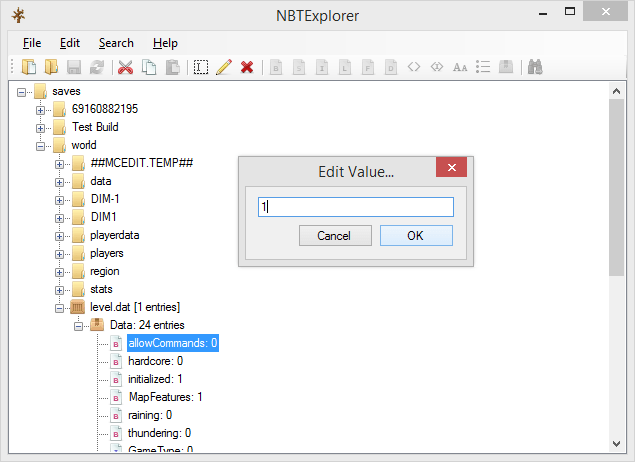This screenshot has width=635, height=462.
Task: Expand the ##MCEDIT.TEMP## folder
Action: coord(59,164)
